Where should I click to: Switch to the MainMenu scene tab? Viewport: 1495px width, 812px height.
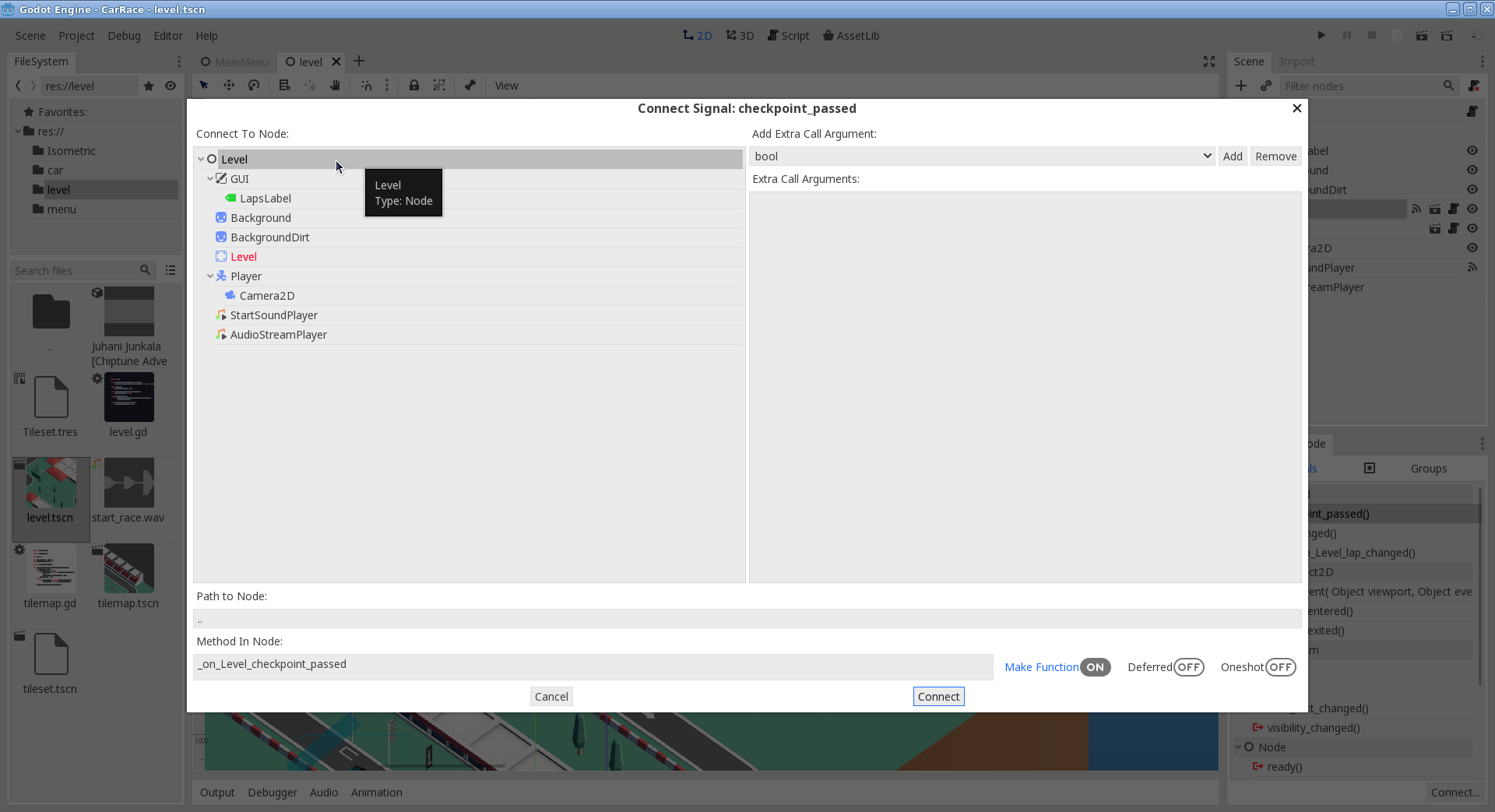(234, 62)
